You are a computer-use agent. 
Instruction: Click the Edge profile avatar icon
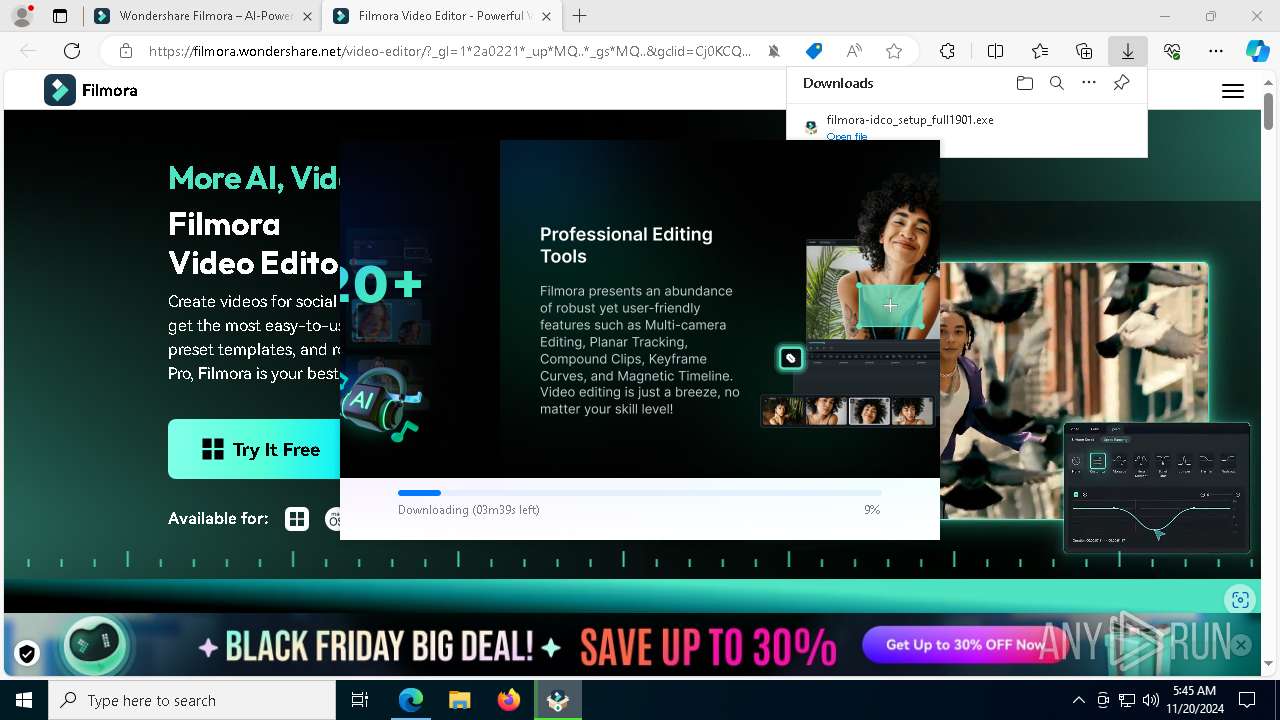(x=22, y=16)
